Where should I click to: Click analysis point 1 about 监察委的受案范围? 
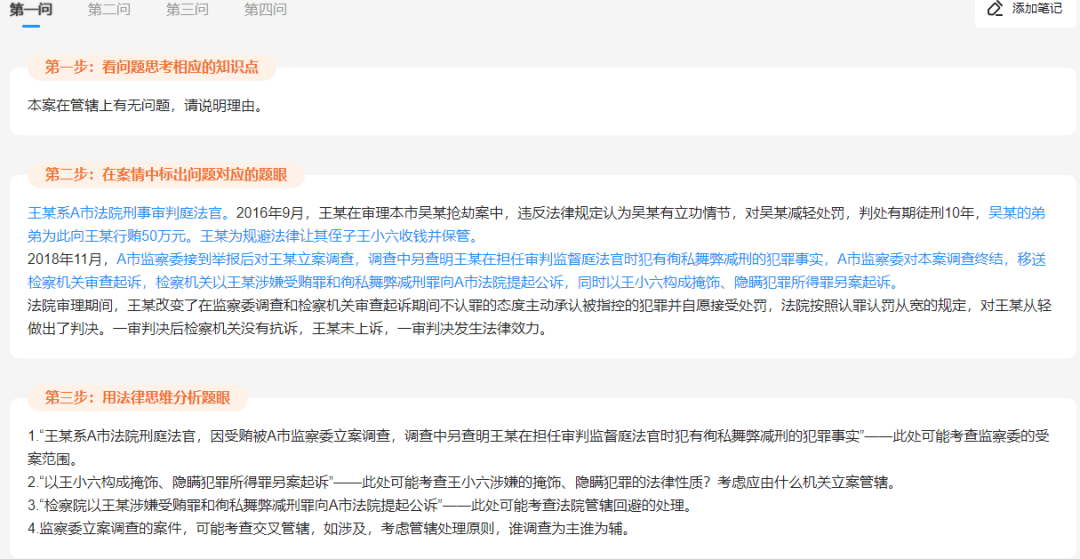pos(539,447)
